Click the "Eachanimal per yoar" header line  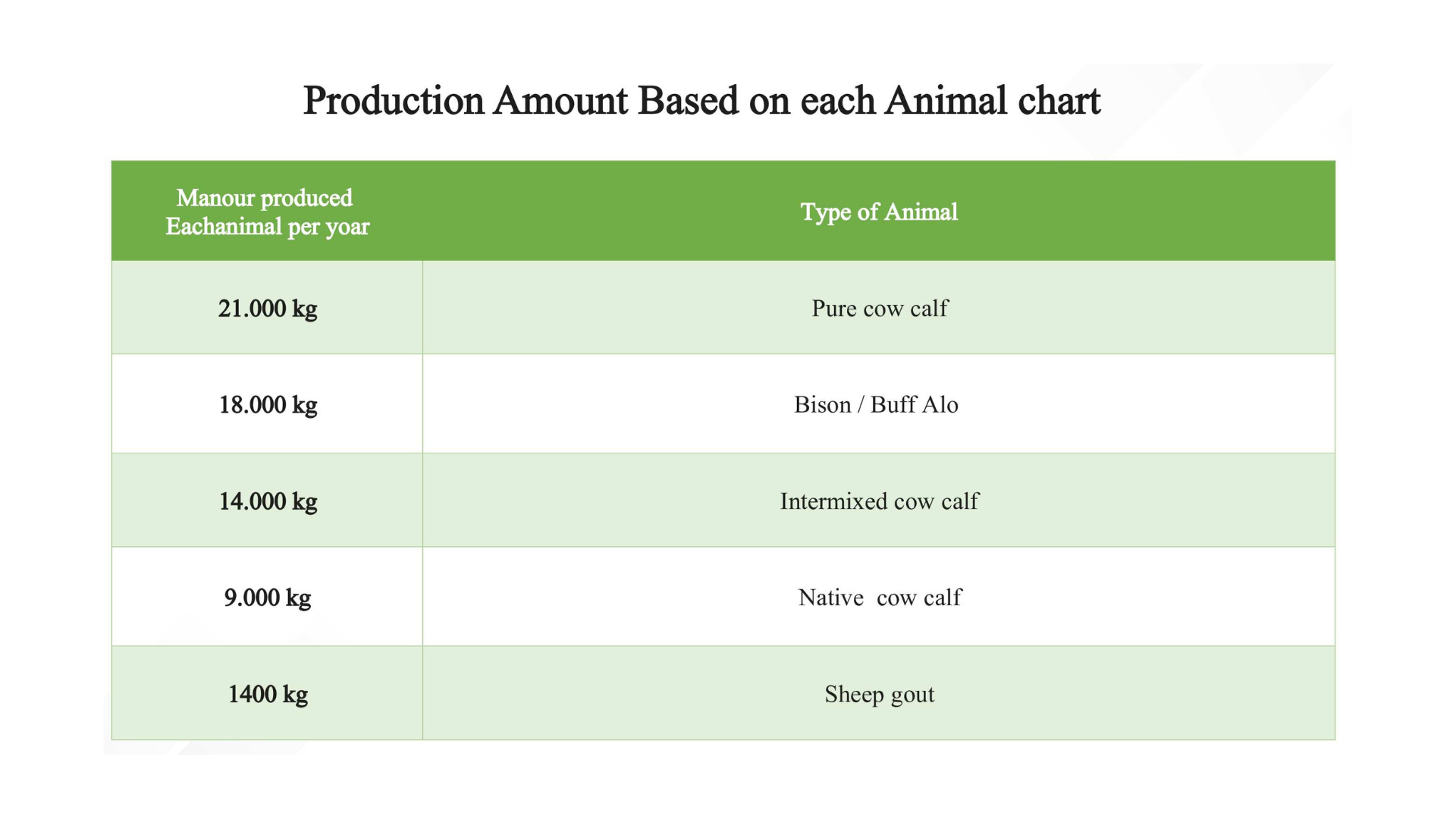pyautogui.click(x=267, y=227)
